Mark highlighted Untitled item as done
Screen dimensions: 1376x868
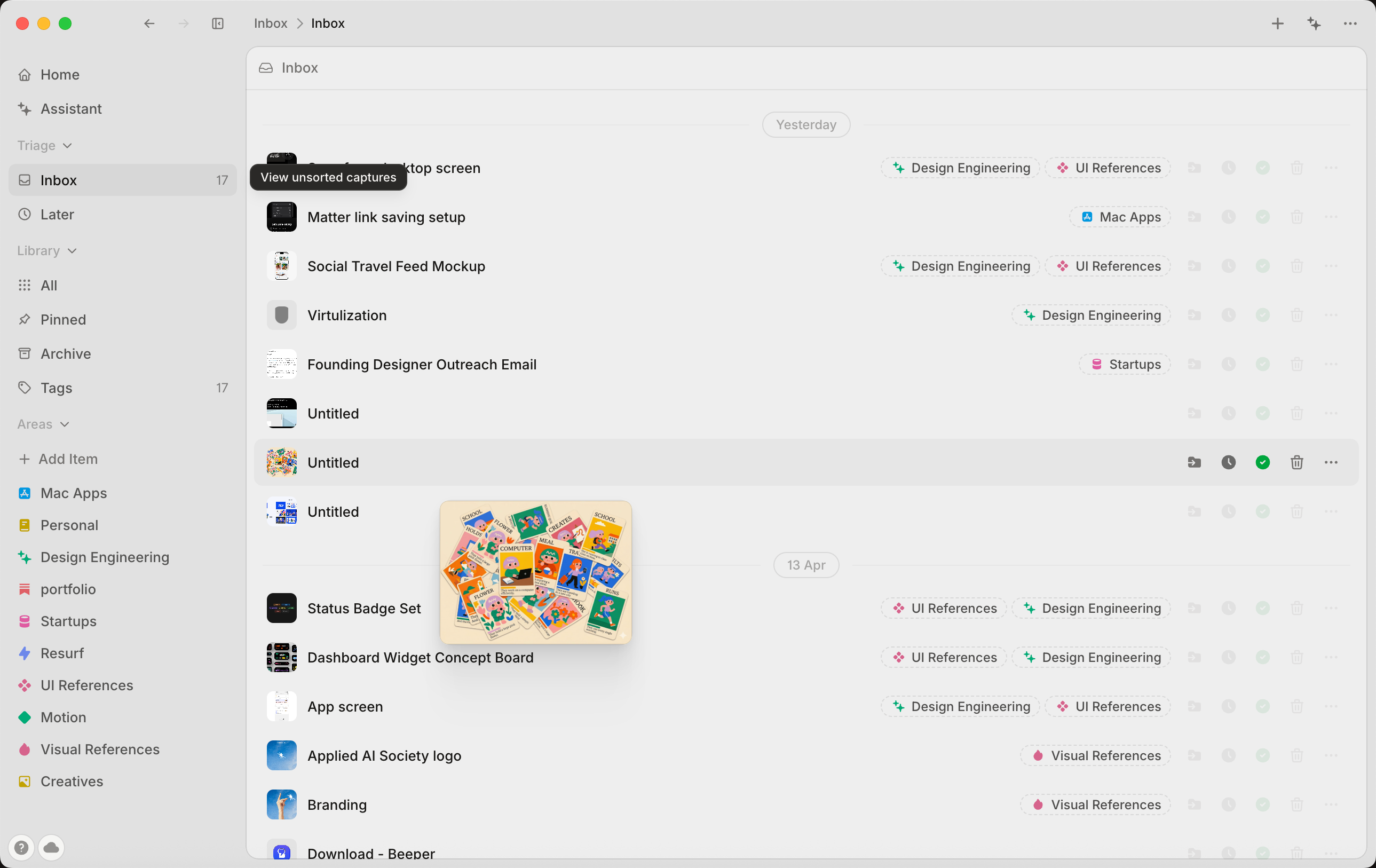click(1263, 462)
